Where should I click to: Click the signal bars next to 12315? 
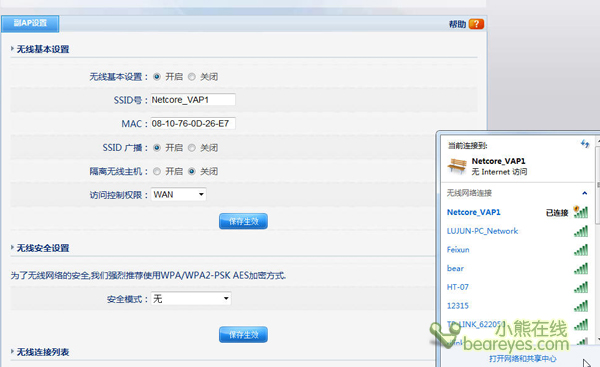(581, 306)
